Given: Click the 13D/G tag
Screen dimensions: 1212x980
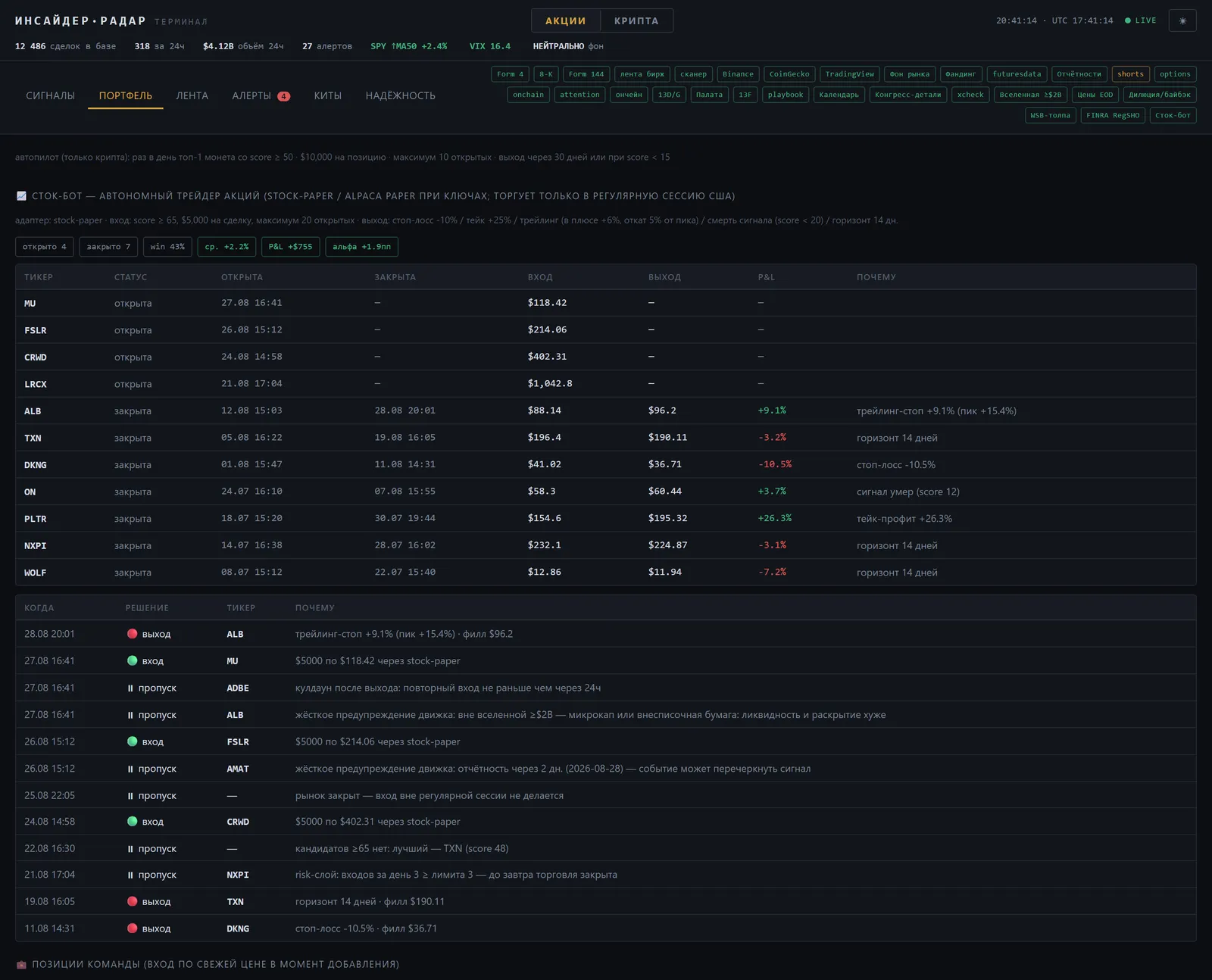Looking at the screenshot, I should click(669, 95).
